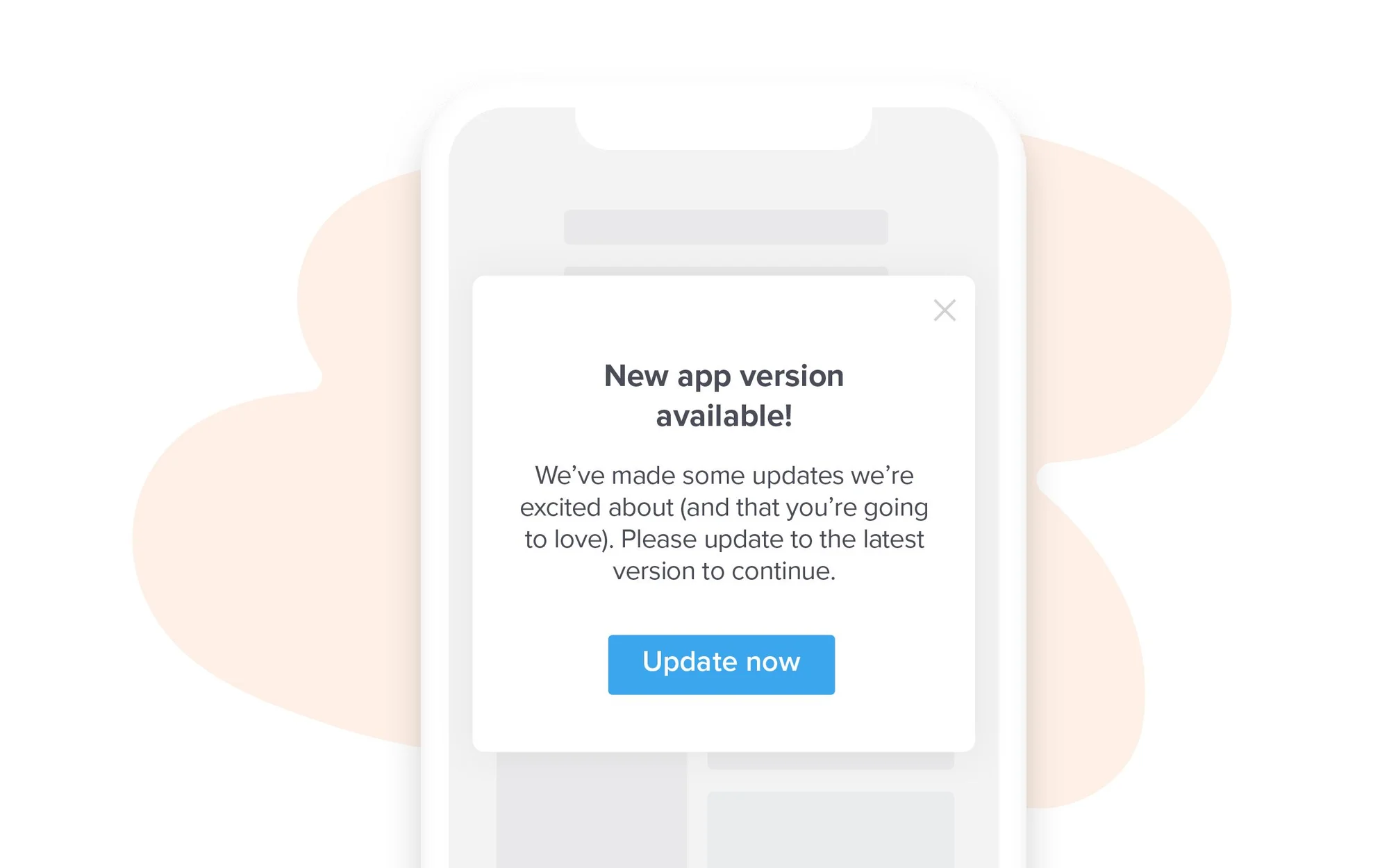The width and height of the screenshot is (1389, 868).
Task: Click the phone's white bezel on the left edge
Action: (434, 486)
